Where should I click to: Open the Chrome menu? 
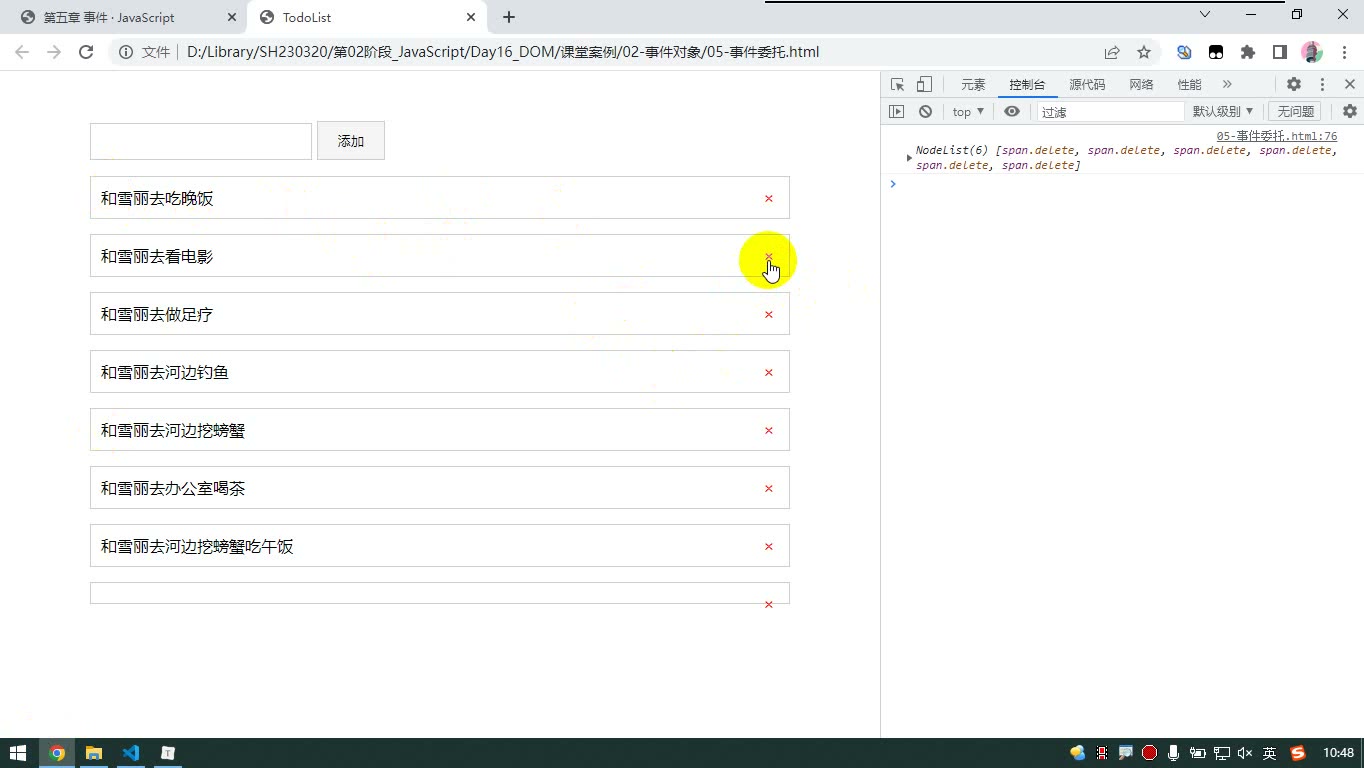(x=1342, y=52)
